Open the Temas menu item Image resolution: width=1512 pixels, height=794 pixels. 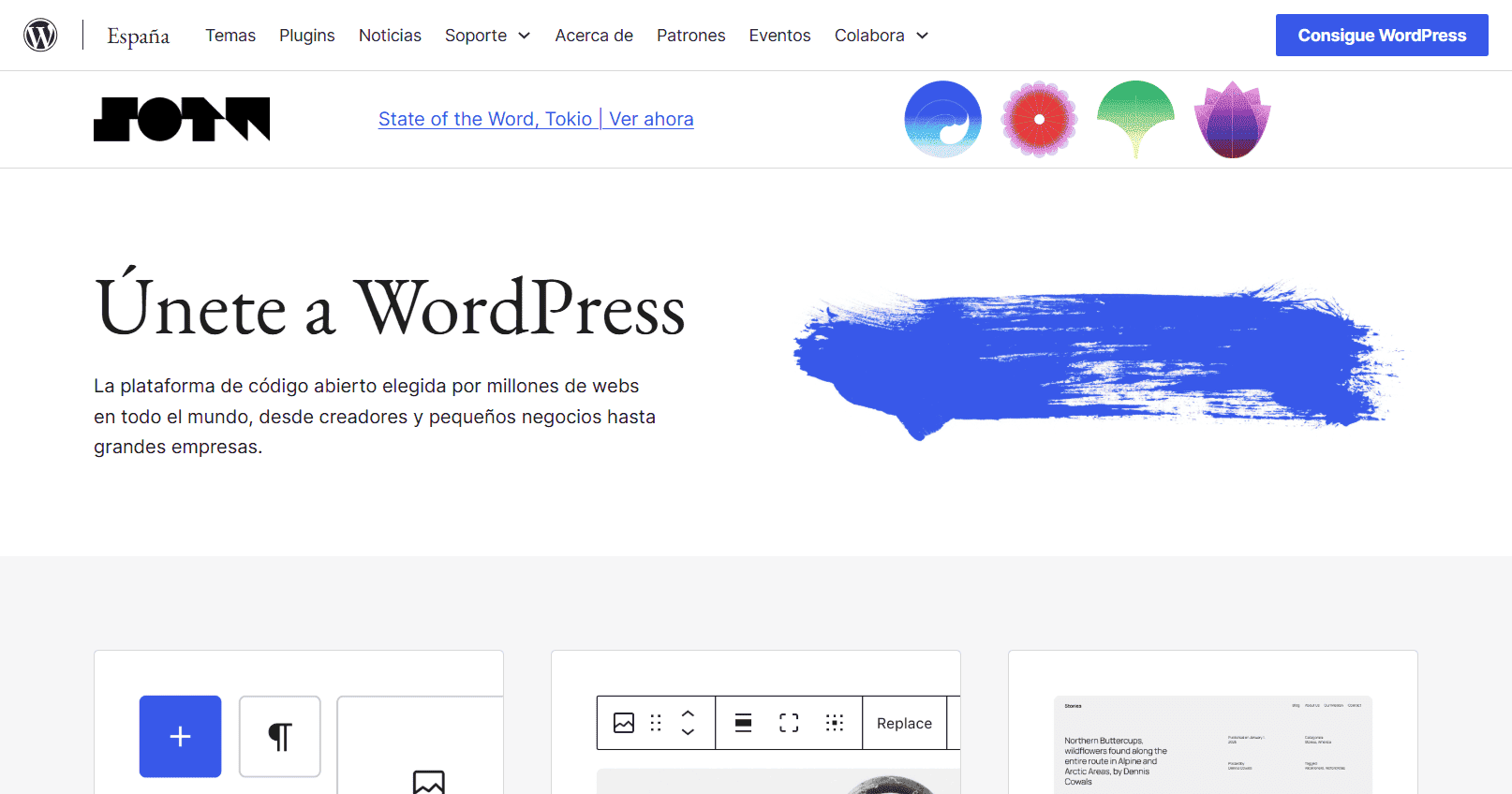coord(230,36)
